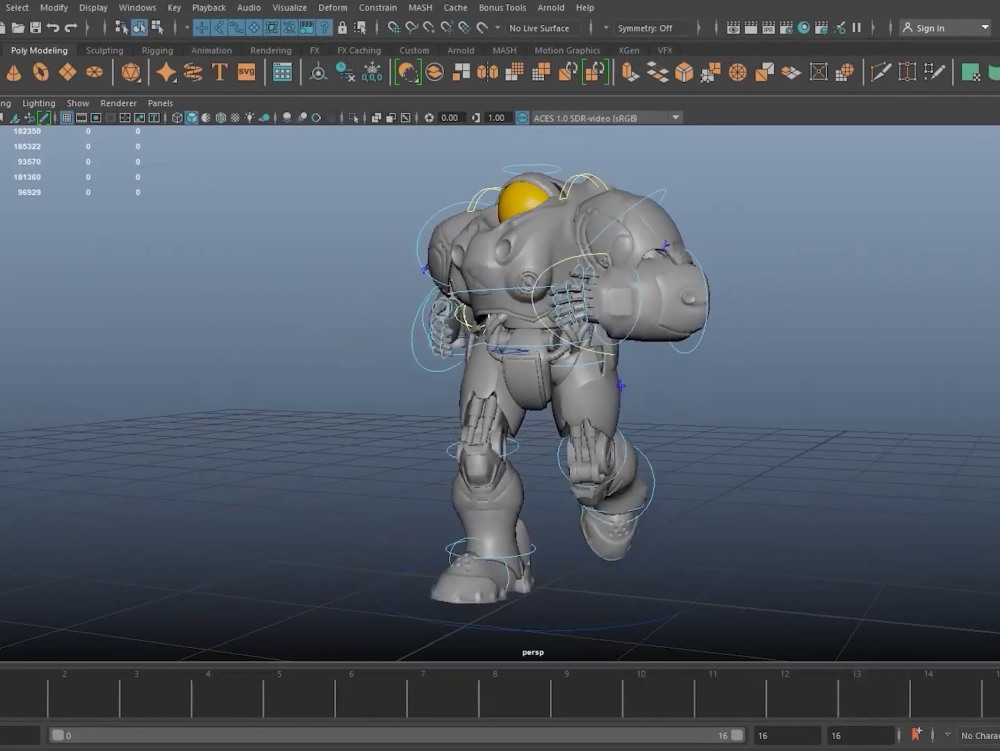Click the lock selection padlock icon
Viewport: 1000px width, 751px height.
pos(342,28)
